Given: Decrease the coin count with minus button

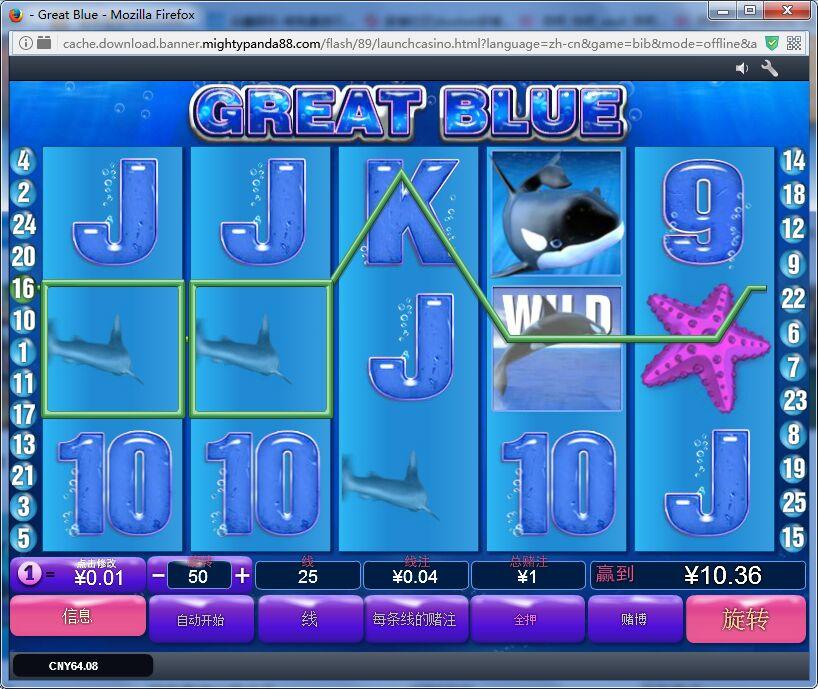Looking at the screenshot, I should tap(158, 576).
